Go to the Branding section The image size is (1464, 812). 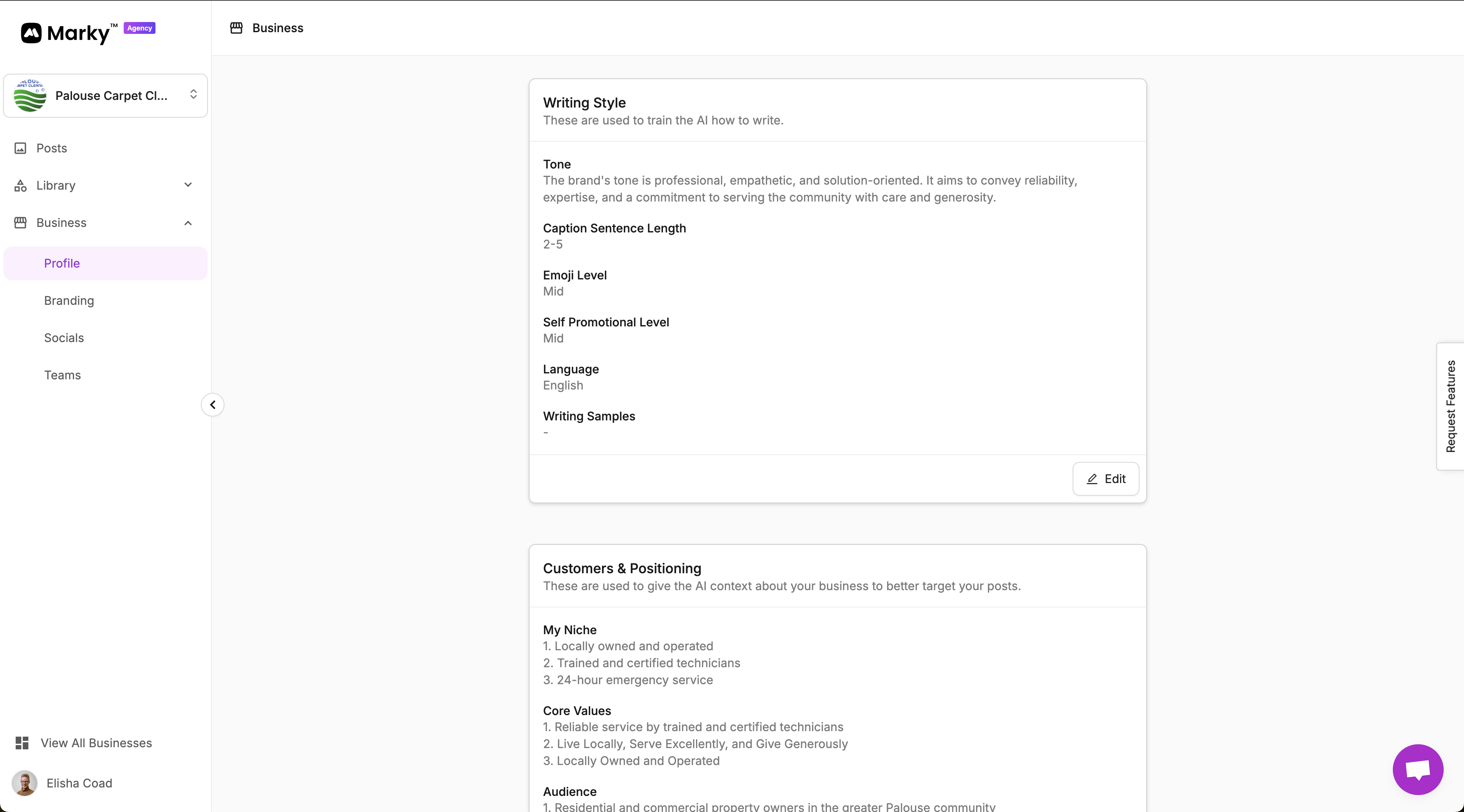pos(69,301)
